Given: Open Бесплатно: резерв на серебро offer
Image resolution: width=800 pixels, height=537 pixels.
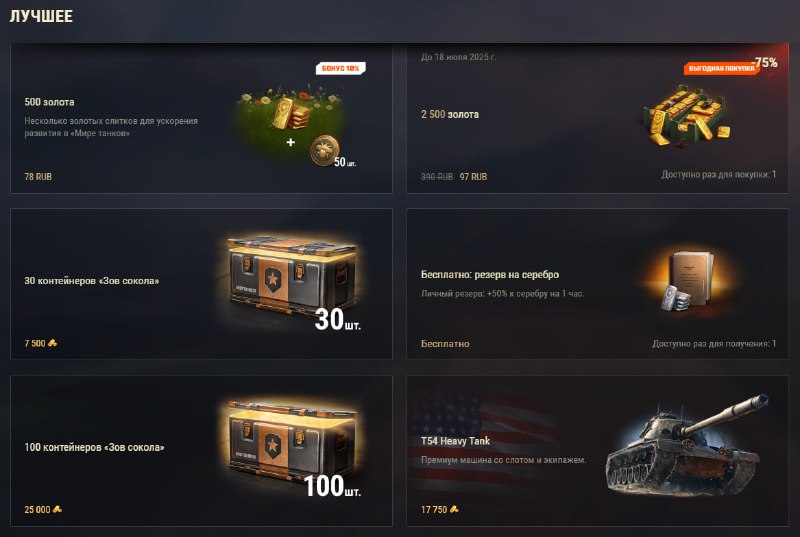Looking at the screenshot, I should point(490,274).
